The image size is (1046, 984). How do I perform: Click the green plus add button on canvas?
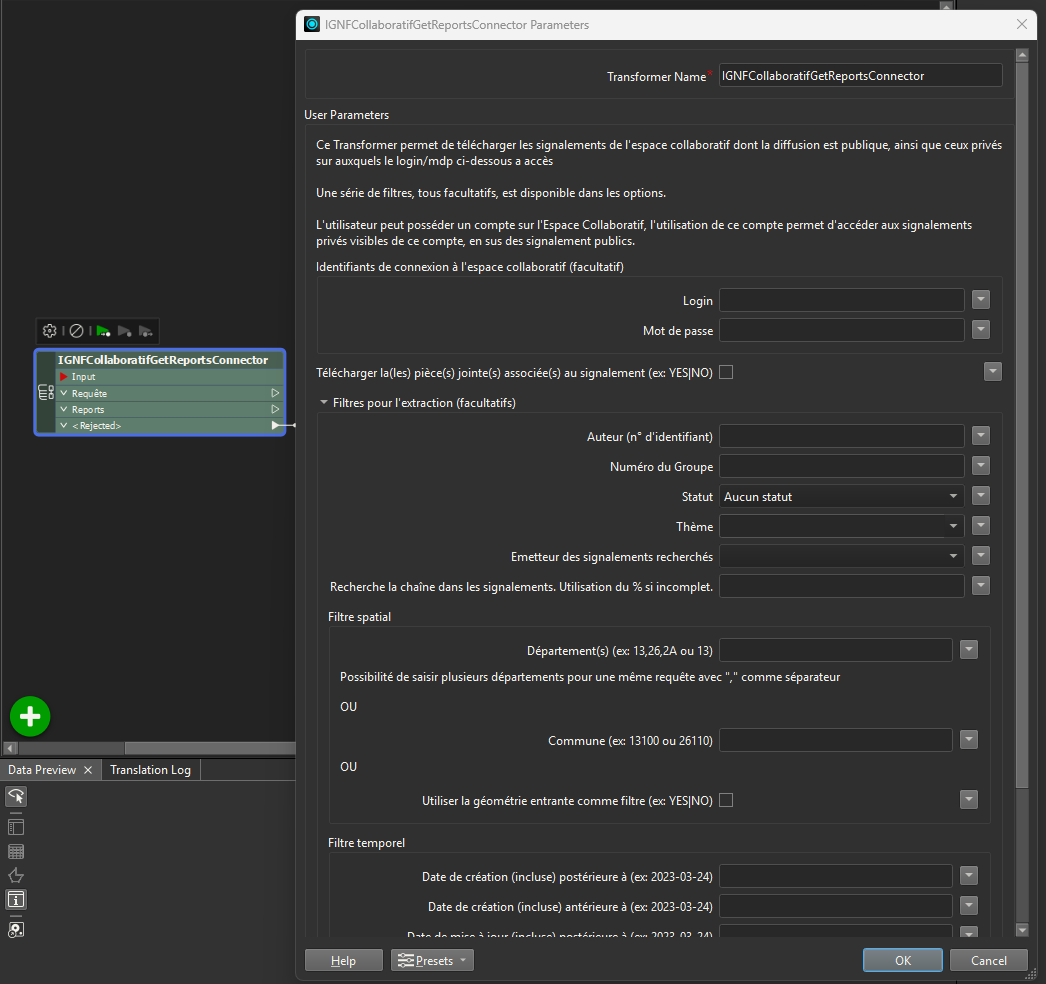pyautogui.click(x=30, y=716)
